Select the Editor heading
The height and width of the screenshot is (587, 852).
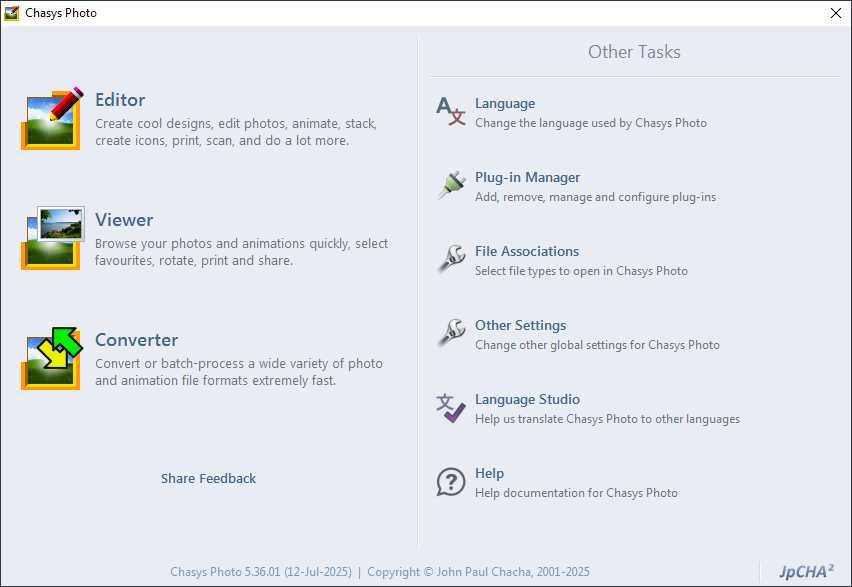click(120, 100)
